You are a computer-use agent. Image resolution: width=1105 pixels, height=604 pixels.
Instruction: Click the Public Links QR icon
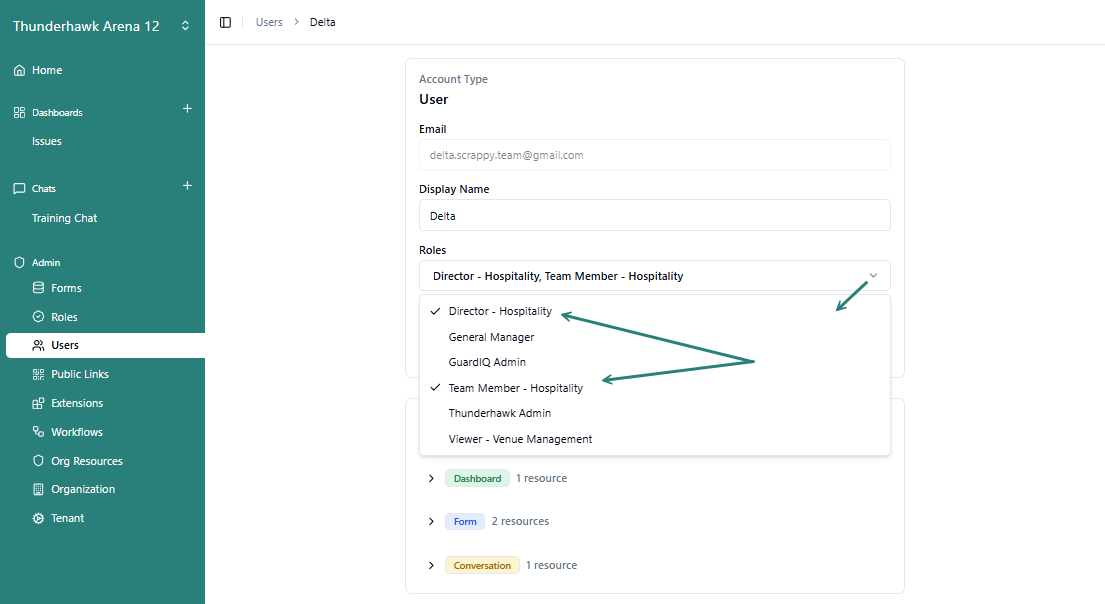coord(38,374)
